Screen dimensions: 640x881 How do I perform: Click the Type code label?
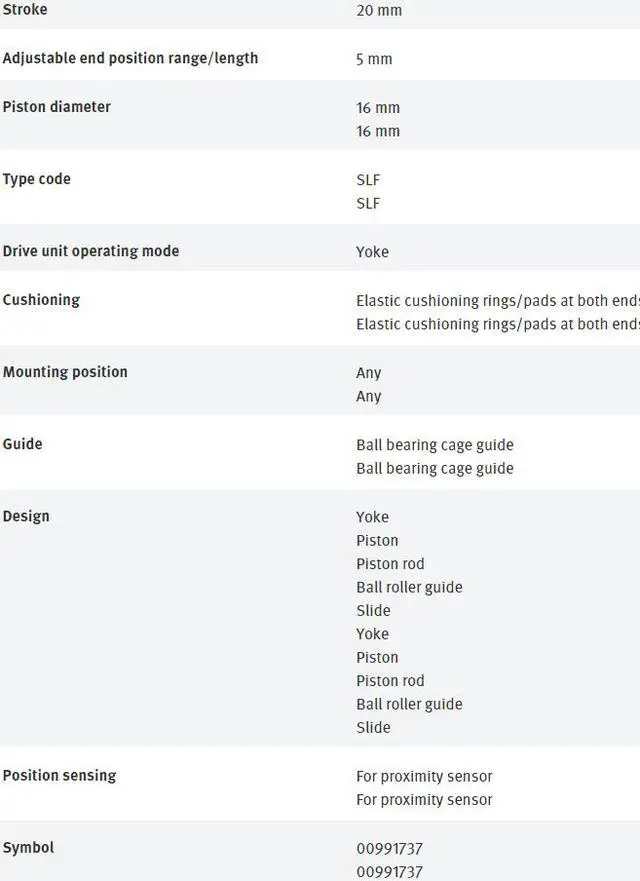click(37, 179)
